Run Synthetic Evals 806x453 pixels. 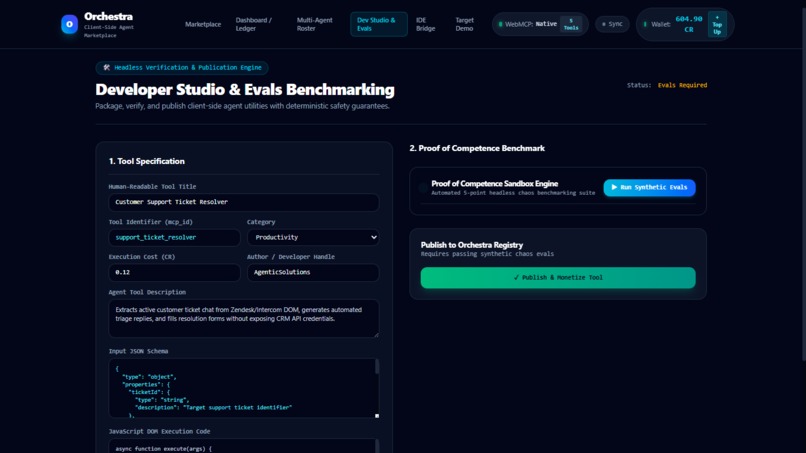coord(649,188)
